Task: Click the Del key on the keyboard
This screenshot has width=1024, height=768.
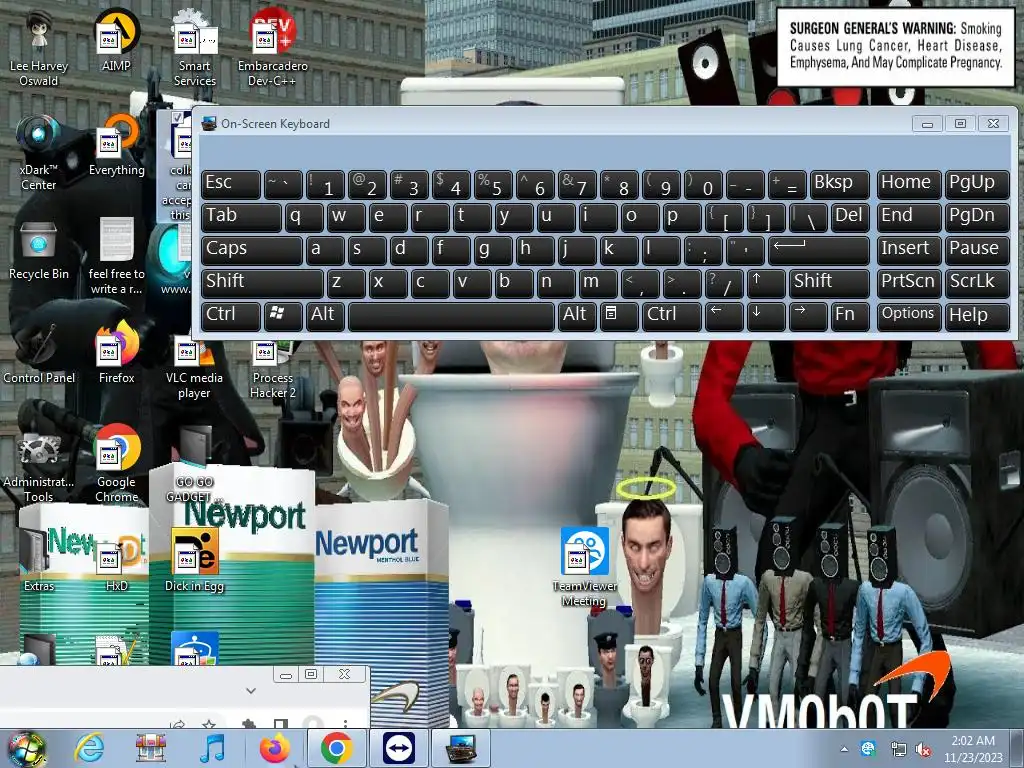Action: click(x=850, y=217)
